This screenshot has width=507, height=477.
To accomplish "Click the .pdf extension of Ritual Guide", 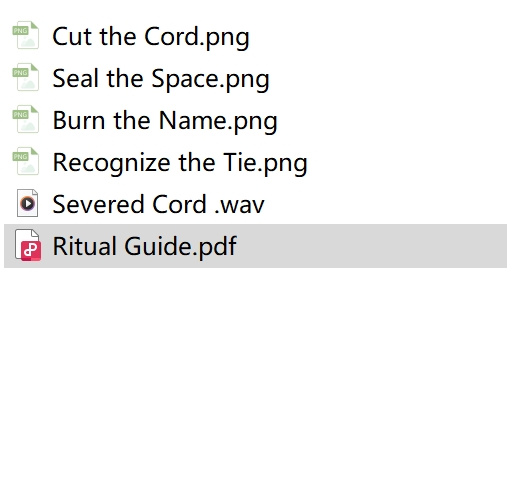I will (215, 247).
